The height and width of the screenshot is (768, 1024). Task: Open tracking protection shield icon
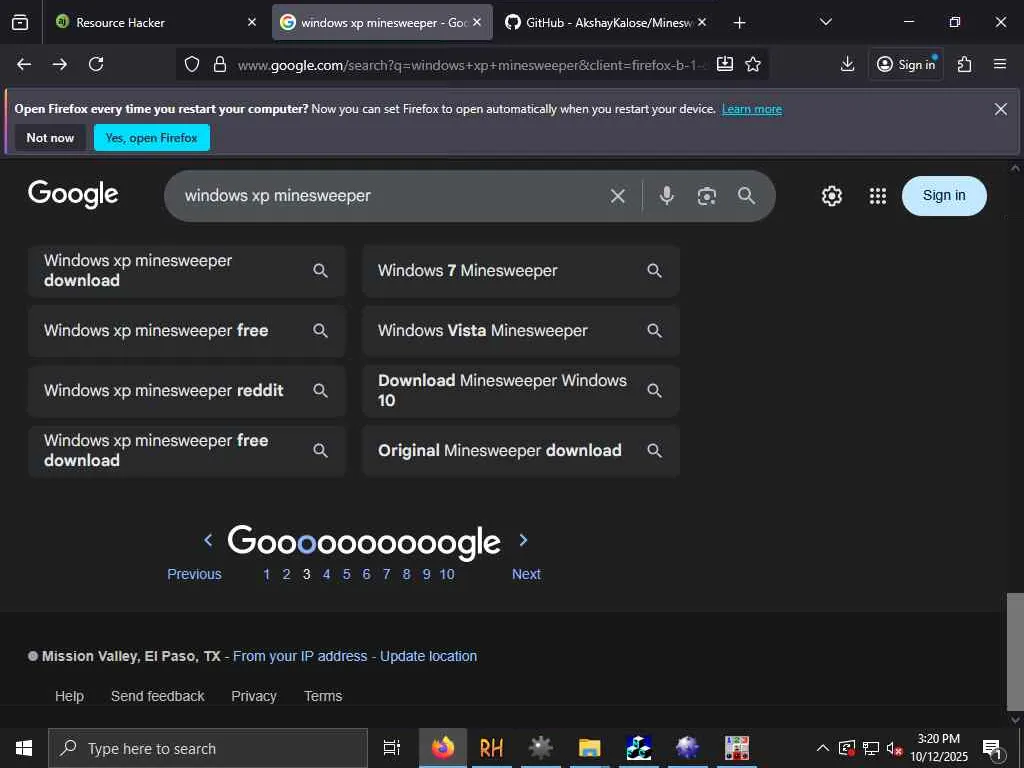coord(191,64)
